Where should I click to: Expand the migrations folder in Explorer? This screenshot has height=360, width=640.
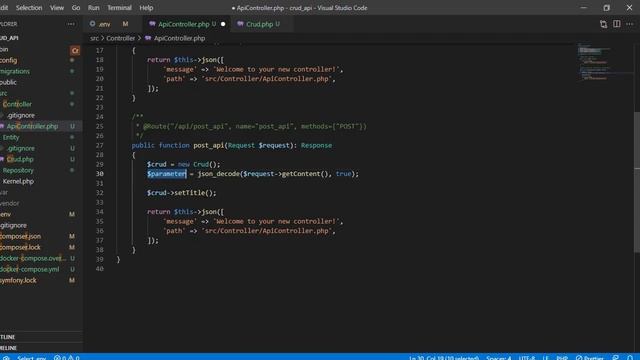click(41, 71)
